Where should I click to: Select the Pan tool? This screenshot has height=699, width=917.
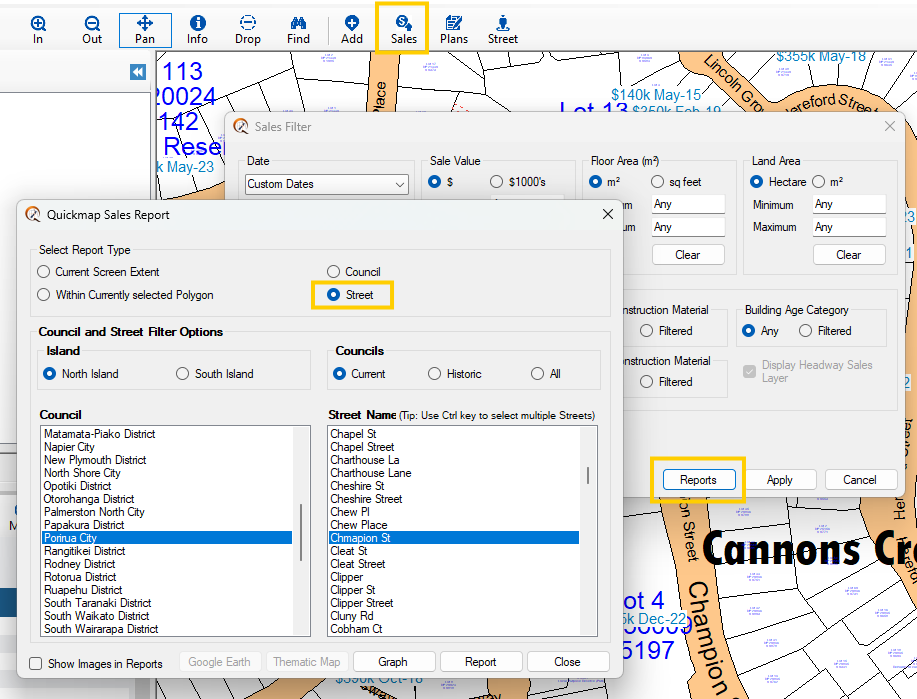pyautogui.click(x=145, y=29)
